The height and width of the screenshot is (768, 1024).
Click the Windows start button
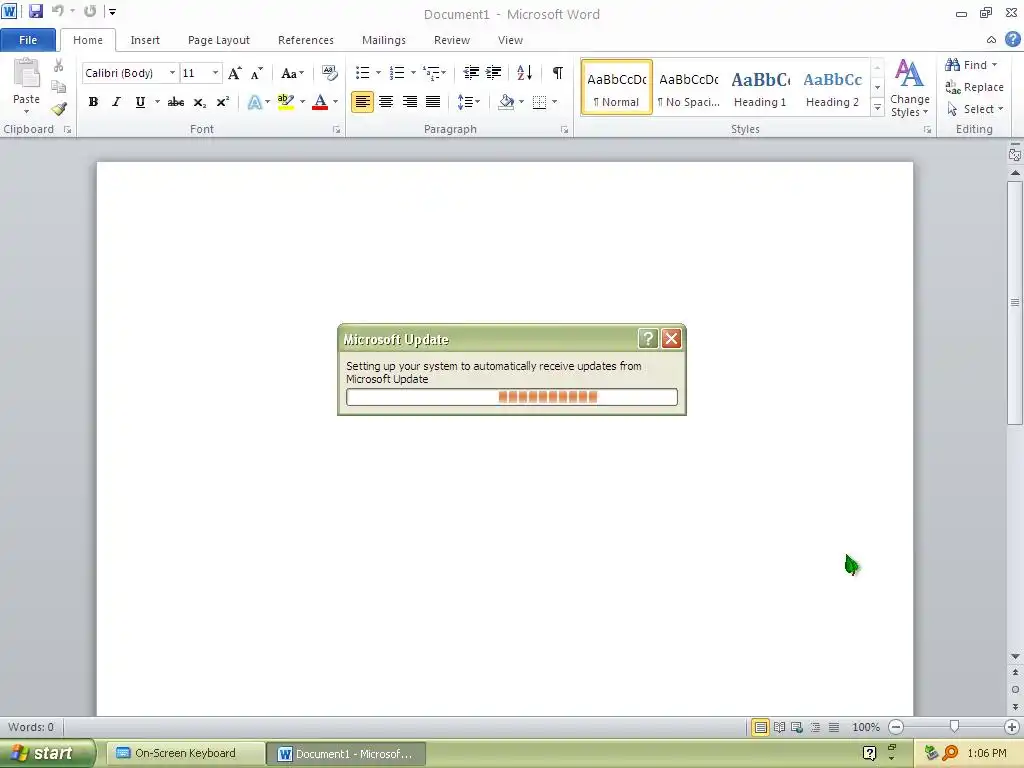(x=46, y=753)
